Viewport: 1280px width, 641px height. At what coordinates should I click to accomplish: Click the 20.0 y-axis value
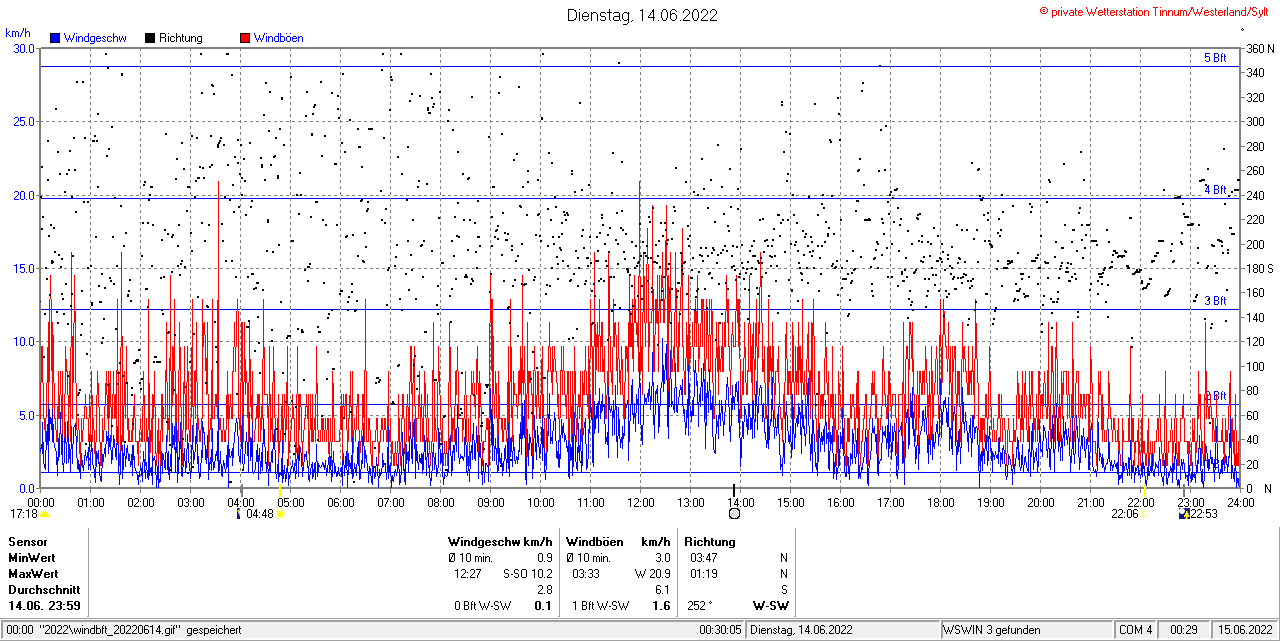23,195
